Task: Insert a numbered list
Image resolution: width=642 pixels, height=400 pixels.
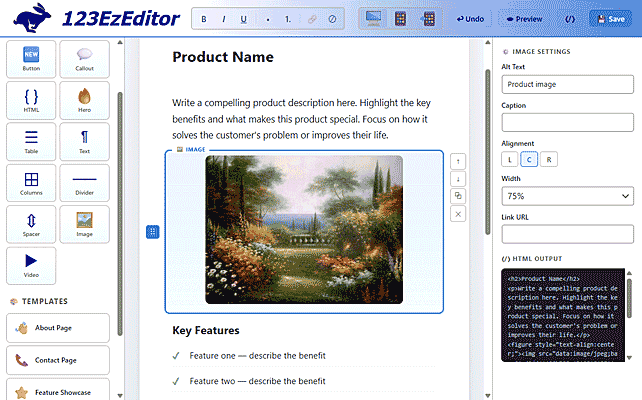Action: (288, 19)
